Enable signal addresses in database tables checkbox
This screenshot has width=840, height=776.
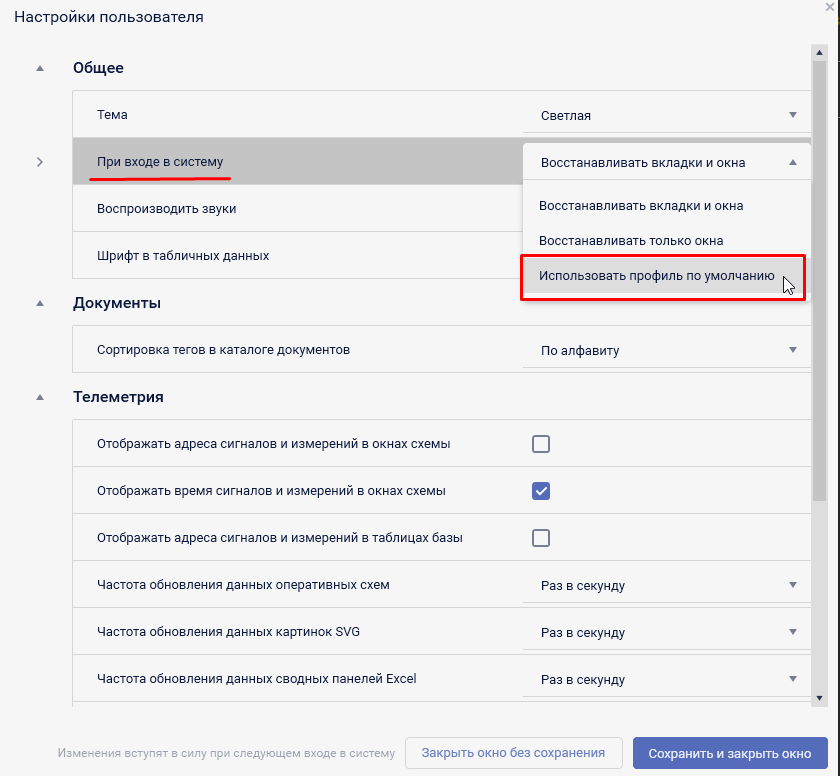click(x=541, y=538)
